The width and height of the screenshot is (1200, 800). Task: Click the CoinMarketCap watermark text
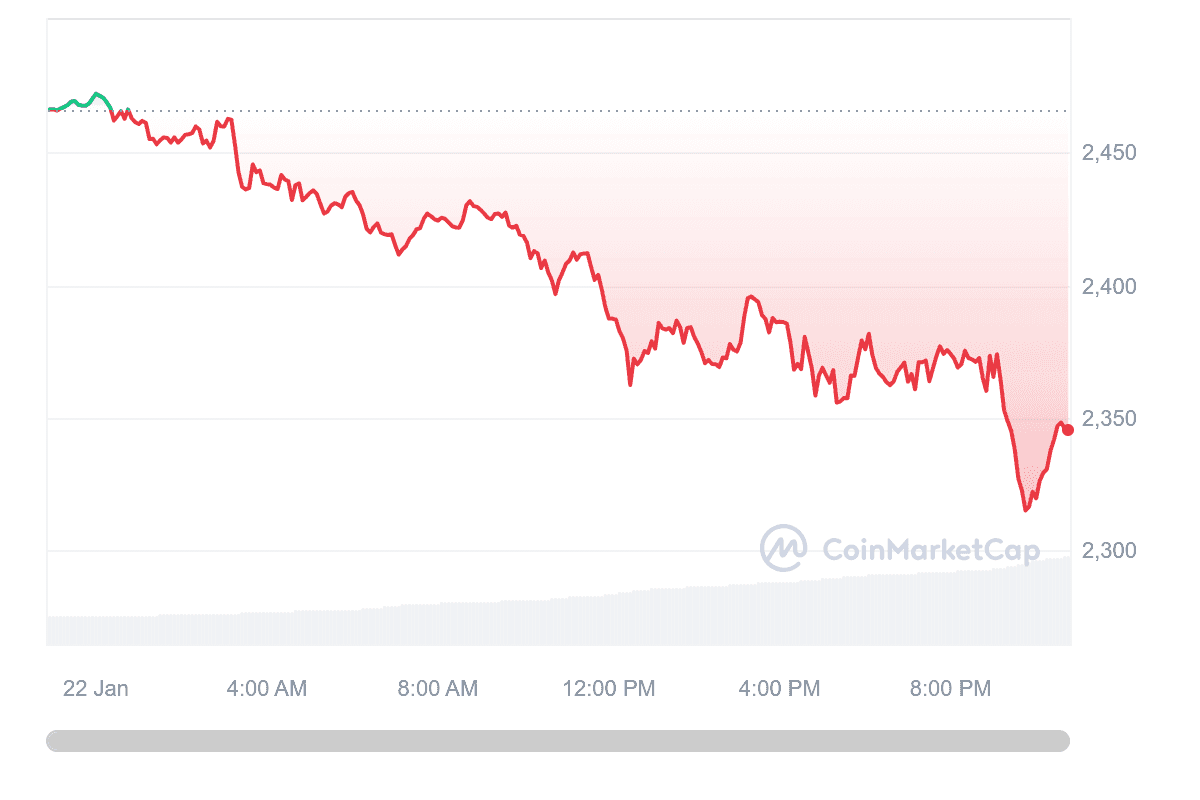[x=930, y=549]
